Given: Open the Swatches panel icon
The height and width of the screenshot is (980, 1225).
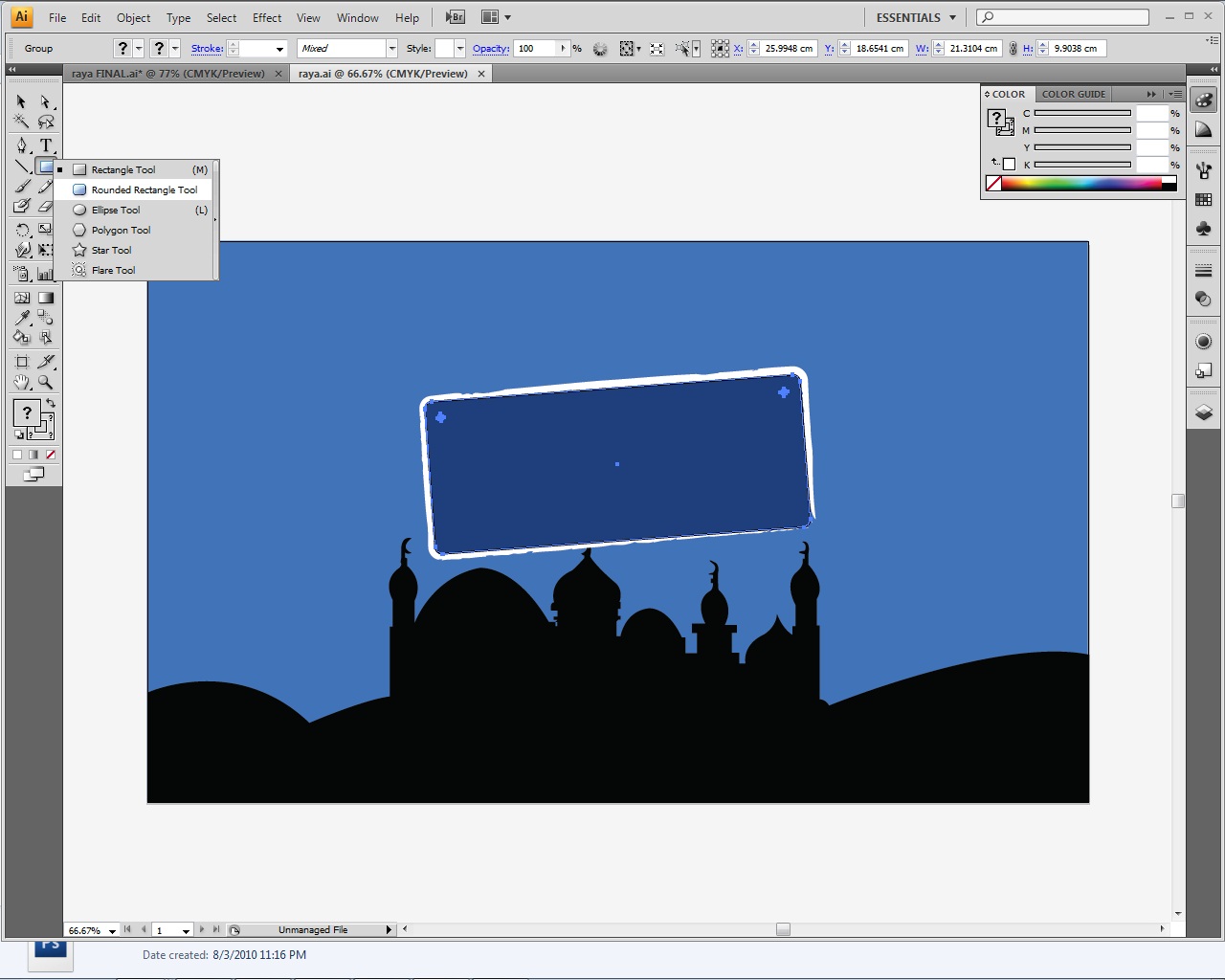Looking at the screenshot, I should tap(1203, 200).
